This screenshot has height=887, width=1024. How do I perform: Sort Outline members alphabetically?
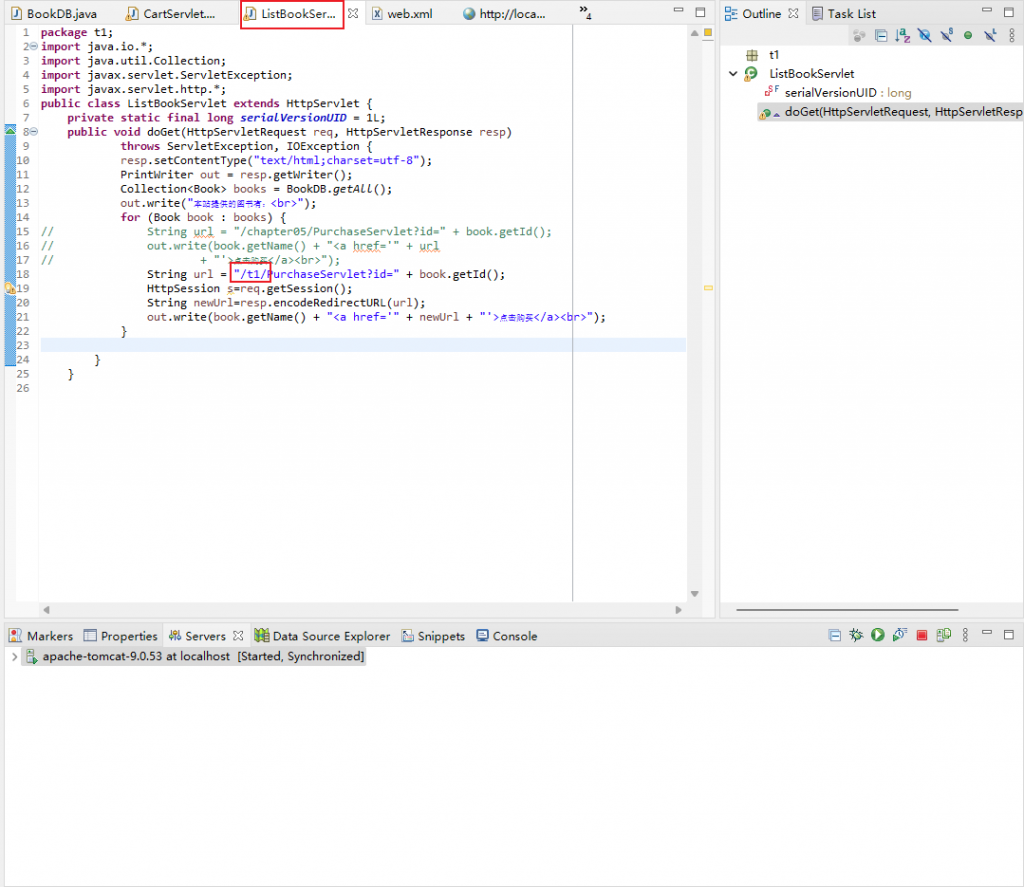(903, 36)
